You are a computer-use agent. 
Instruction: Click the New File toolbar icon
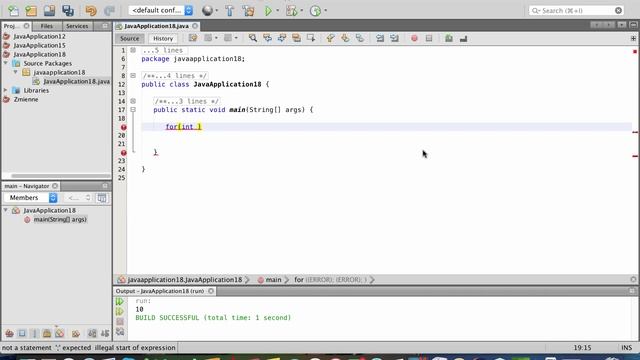(13, 11)
